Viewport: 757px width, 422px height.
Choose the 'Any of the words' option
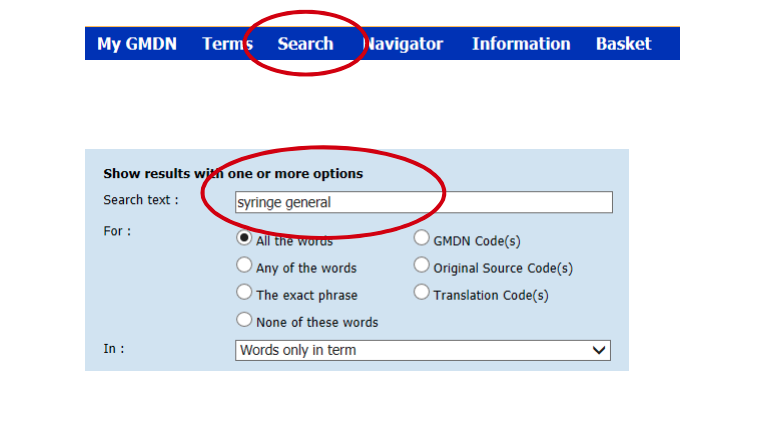pos(244,266)
